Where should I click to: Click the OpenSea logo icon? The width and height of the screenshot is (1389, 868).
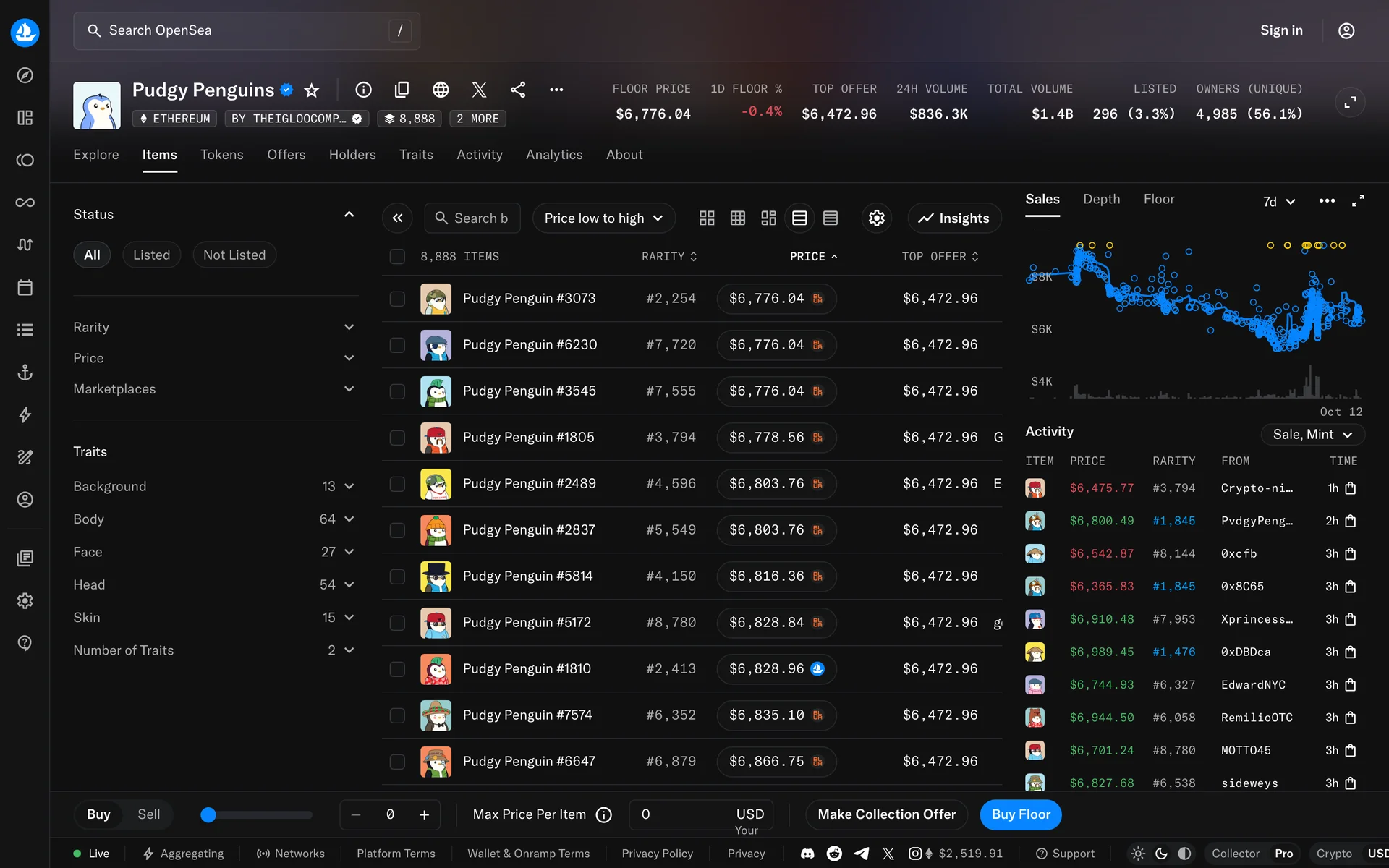click(x=25, y=32)
